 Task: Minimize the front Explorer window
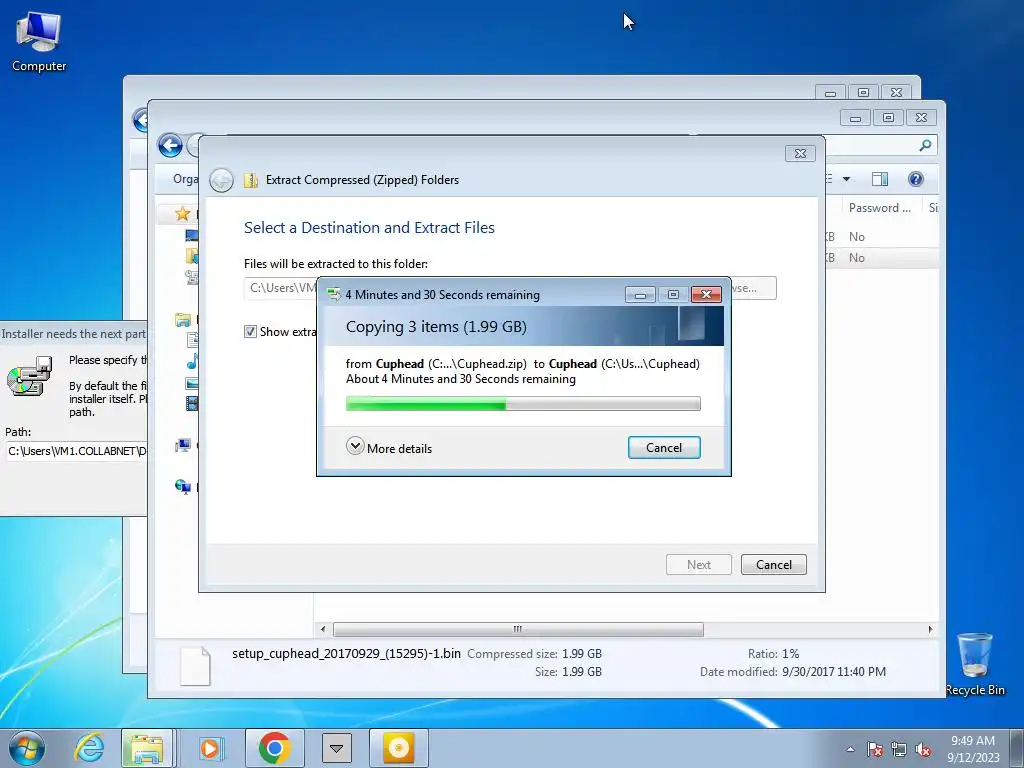tap(855, 118)
